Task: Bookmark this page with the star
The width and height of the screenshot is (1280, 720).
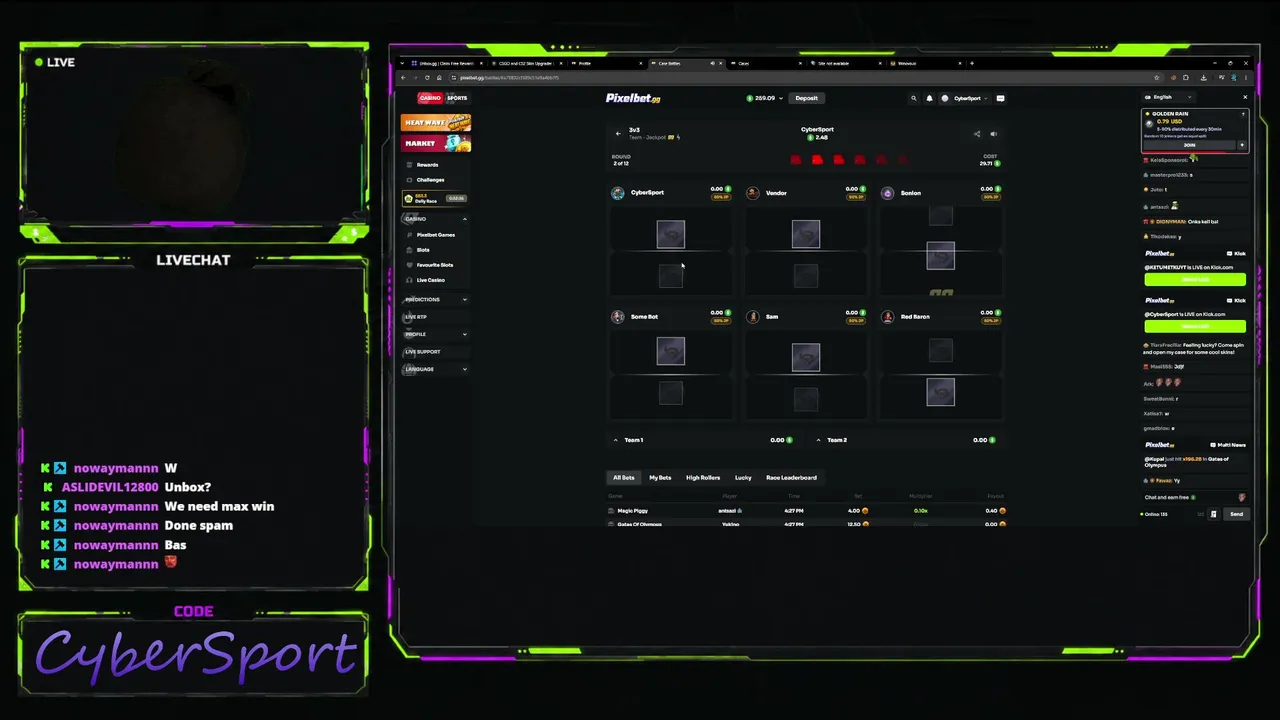Action: coord(1158,77)
